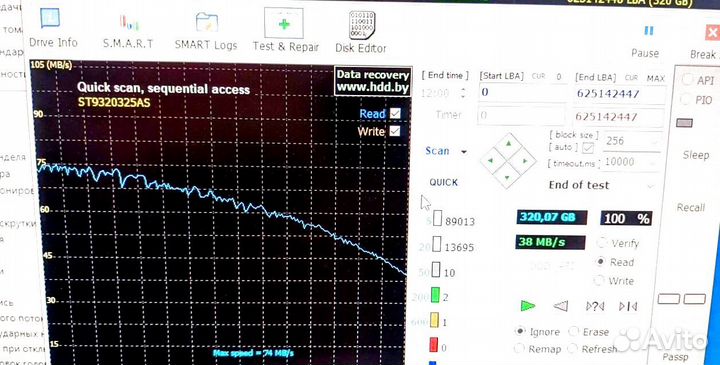Screen dimensions: 720x365
Task: Click the Sleep button
Action: [696, 155]
